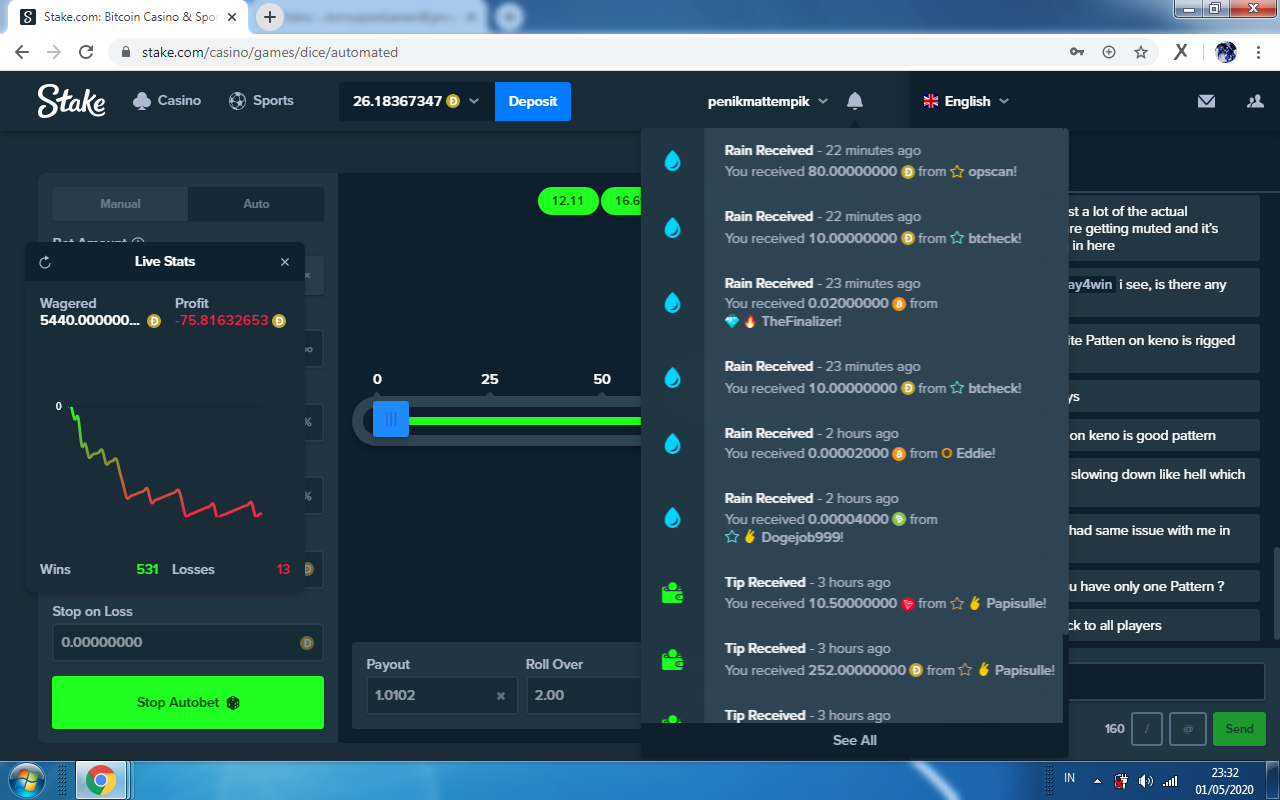Click the Roll Over input field

tap(583, 695)
